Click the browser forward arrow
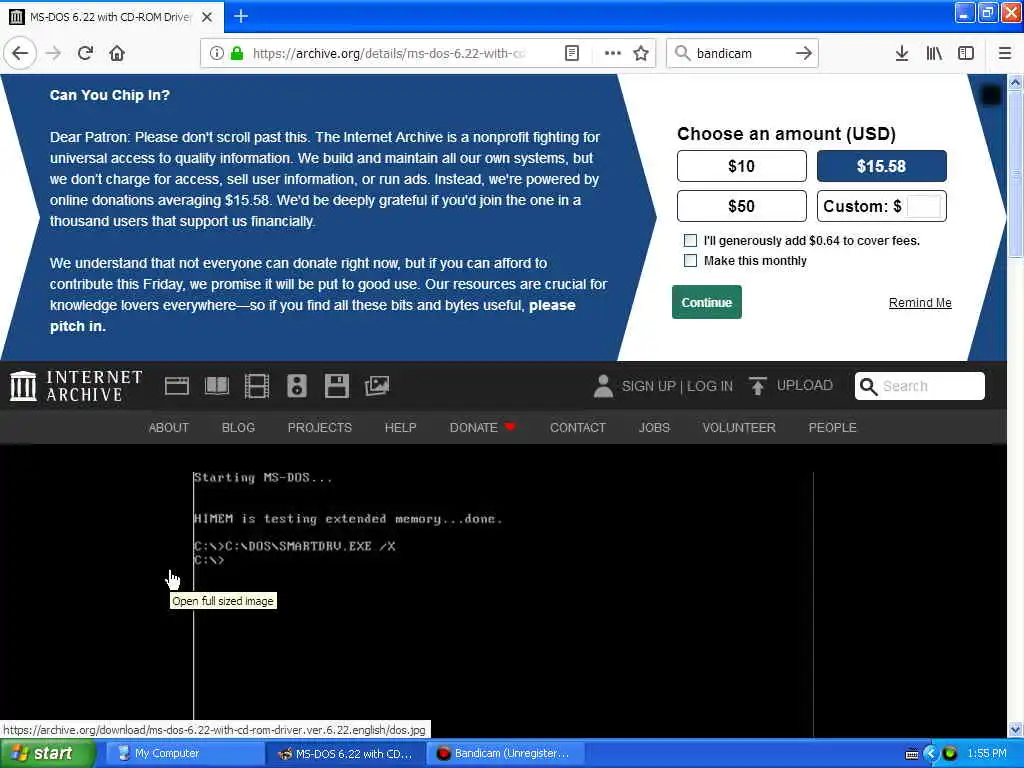 click(x=53, y=53)
